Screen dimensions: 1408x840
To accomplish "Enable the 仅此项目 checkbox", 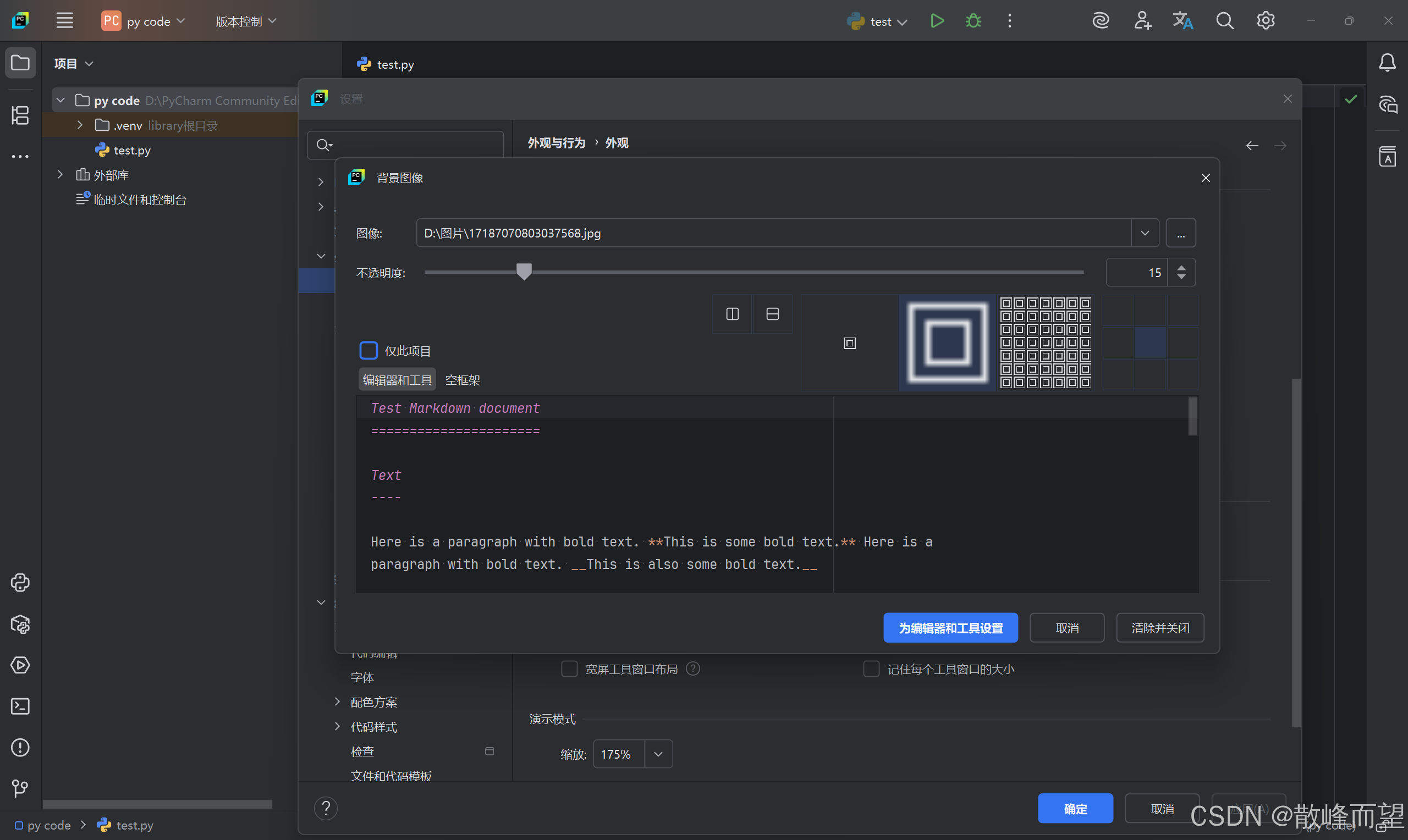I will [369, 350].
